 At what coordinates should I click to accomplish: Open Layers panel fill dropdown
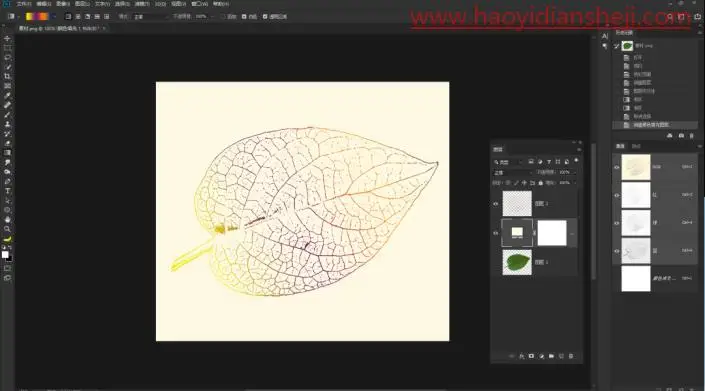click(x=575, y=183)
